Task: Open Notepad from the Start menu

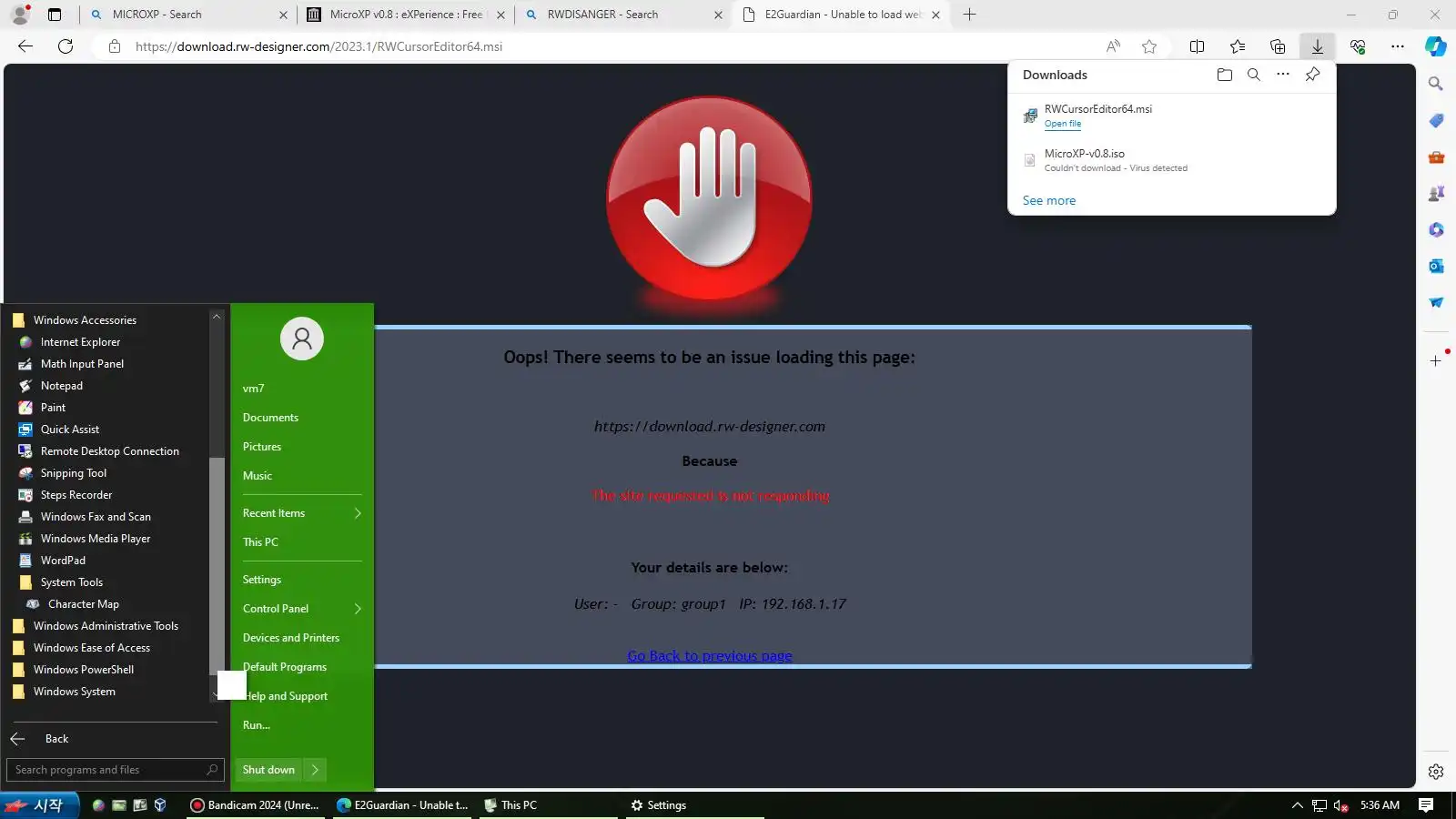Action: click(x=62, y=386)
